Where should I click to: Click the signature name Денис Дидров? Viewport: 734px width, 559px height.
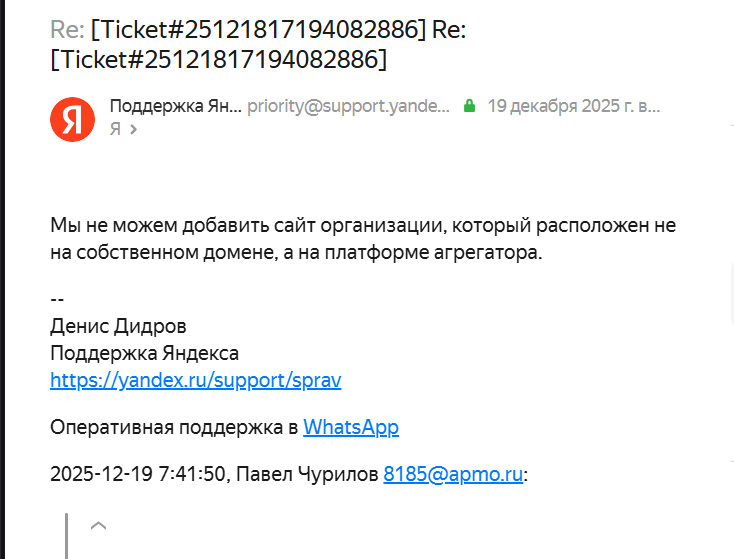(x=118, y=327)
